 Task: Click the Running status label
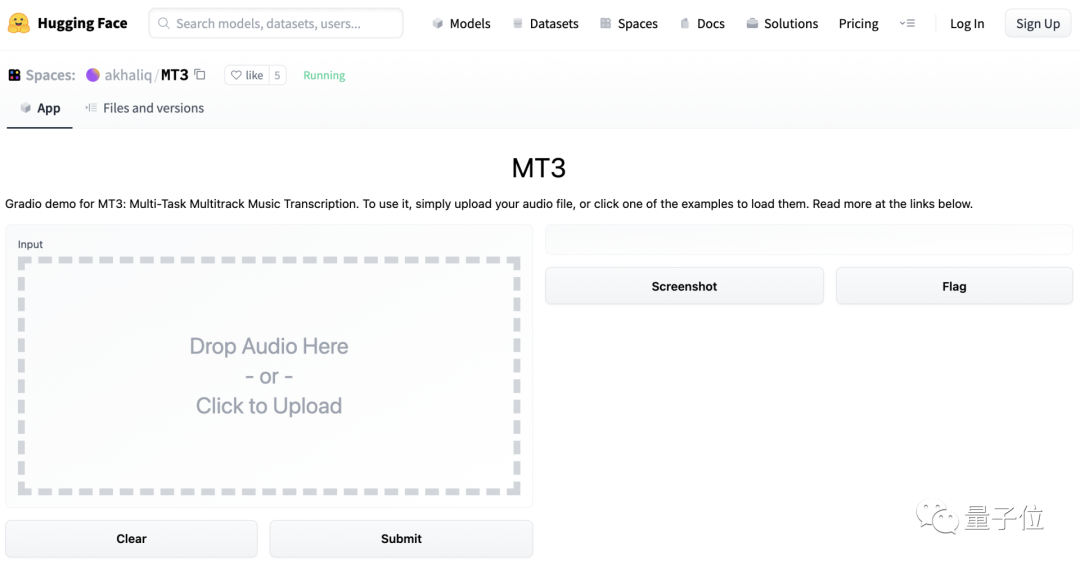coord(324,75)
